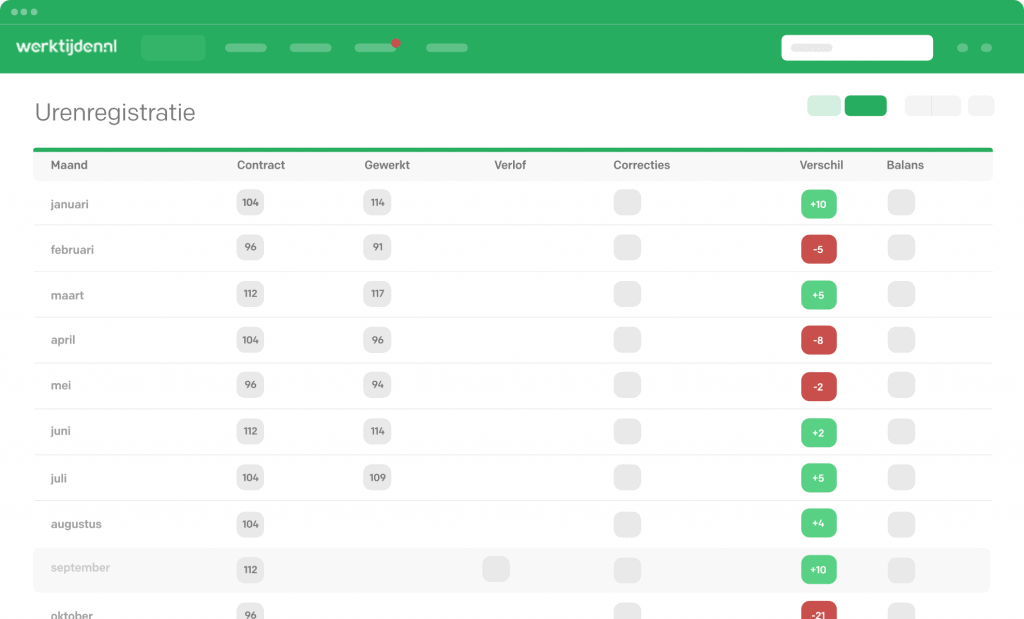Screen dimensions: 1024x619
Task: Sort by the Maand column header
Action: [x=69, y=165]
